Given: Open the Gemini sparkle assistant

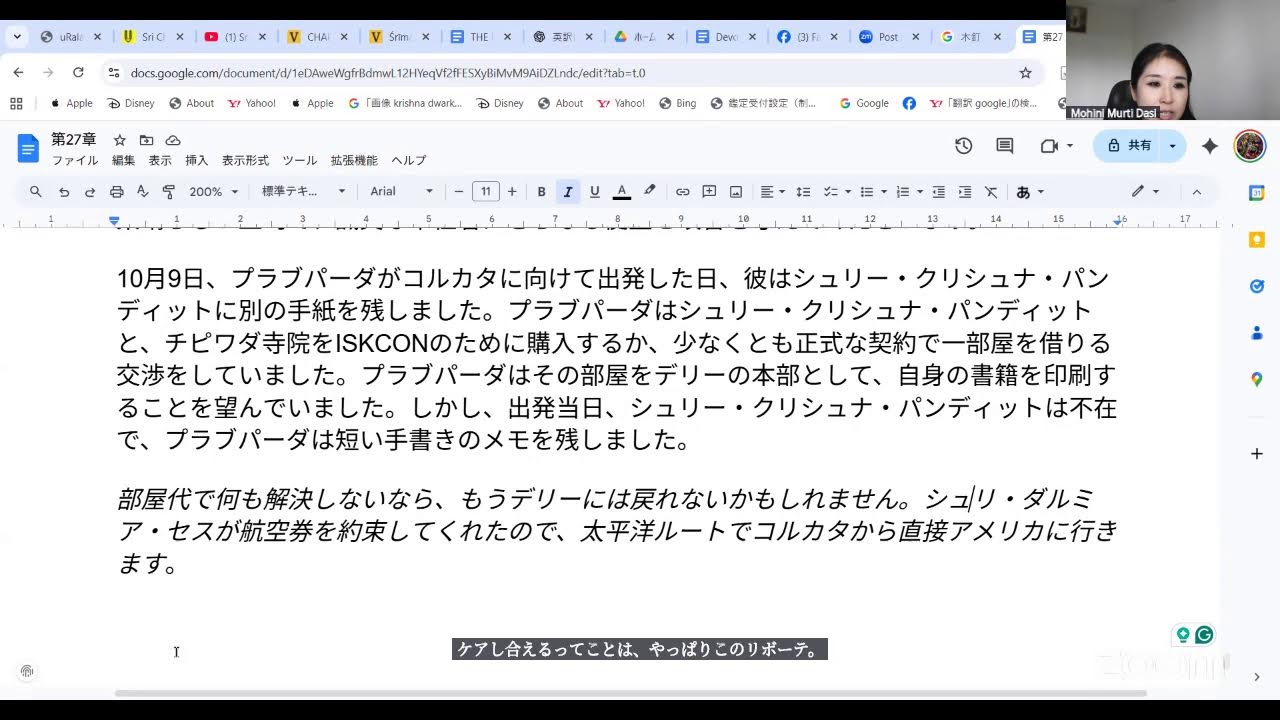Looking at the screenshot, I should [1210, 146].
